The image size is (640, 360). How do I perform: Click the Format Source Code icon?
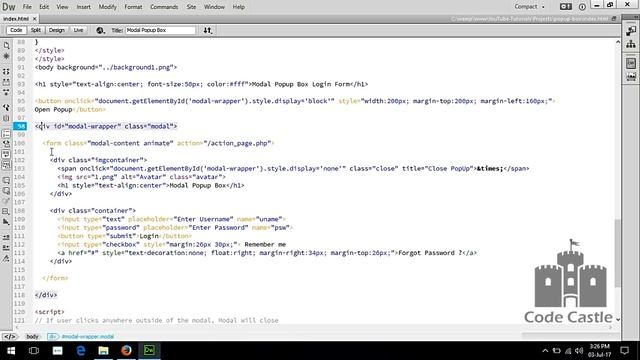6,258
